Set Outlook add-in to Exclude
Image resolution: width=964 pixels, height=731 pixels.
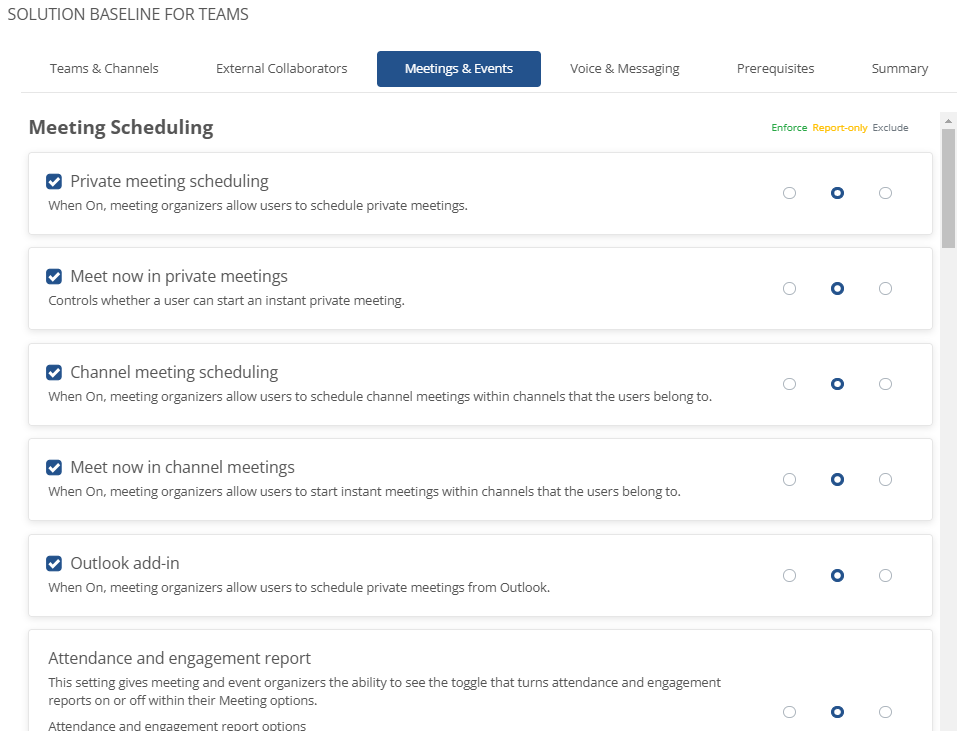[885, 575]
